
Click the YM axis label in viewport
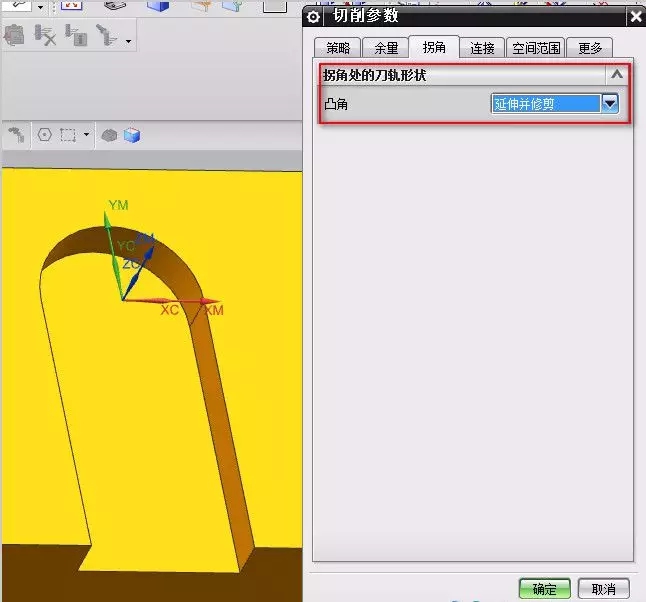pyautogui.click(x=119, y=205)
